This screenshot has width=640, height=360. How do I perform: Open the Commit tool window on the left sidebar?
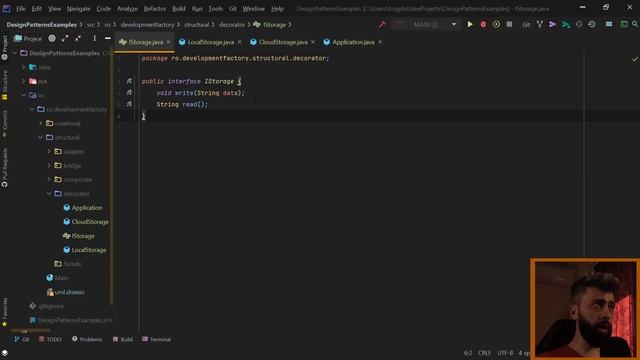click(4, 124)
